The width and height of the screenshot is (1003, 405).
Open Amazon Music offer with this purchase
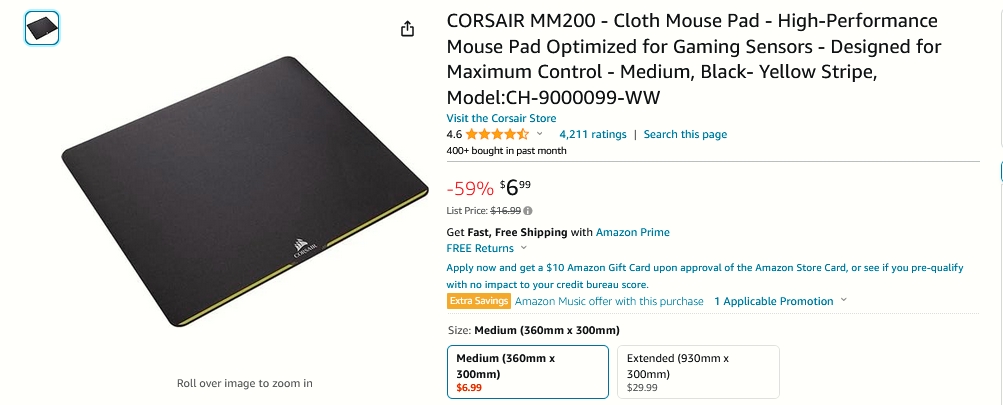(609, 301)
